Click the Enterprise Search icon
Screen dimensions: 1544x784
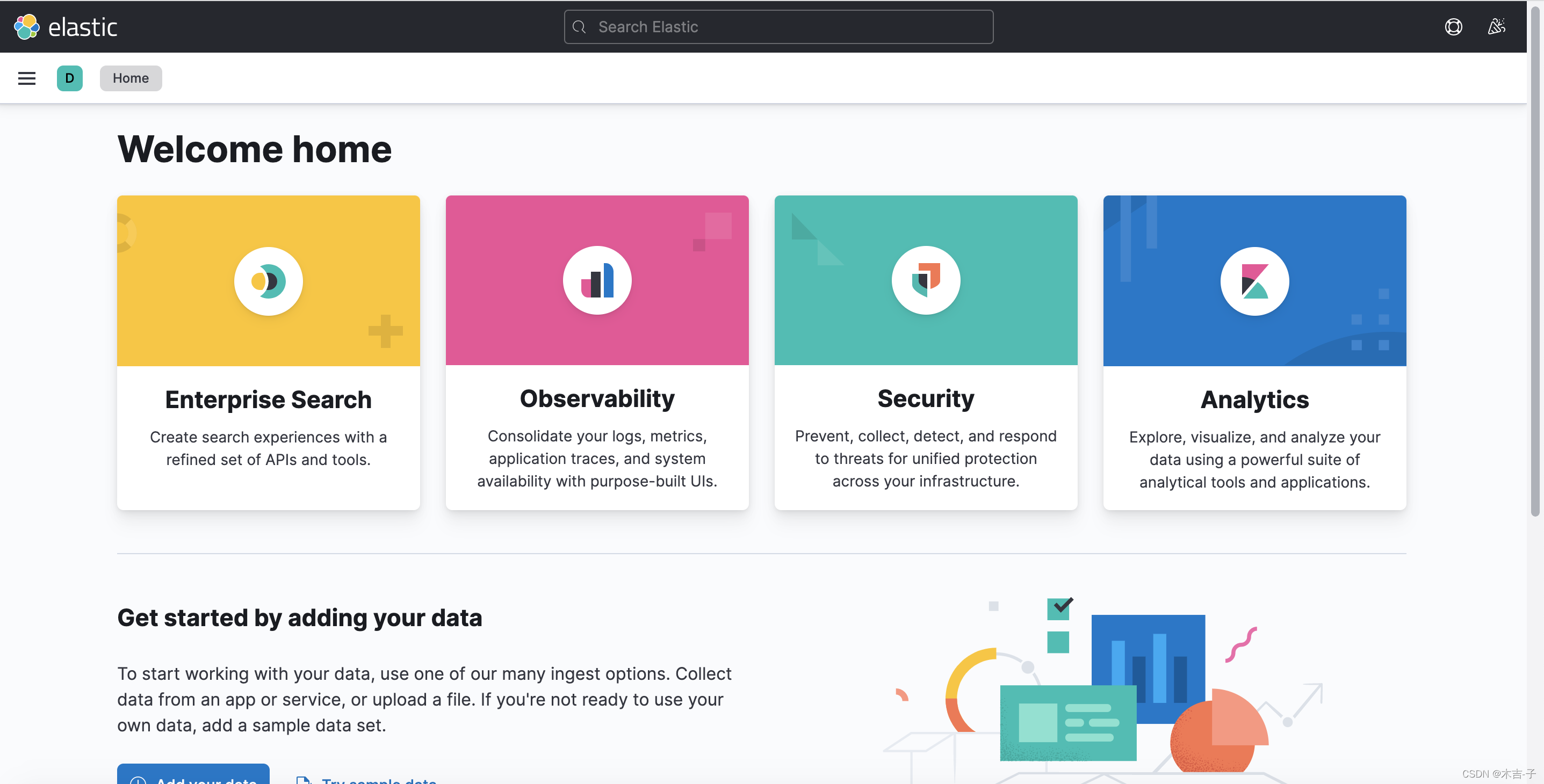[268, 280]
